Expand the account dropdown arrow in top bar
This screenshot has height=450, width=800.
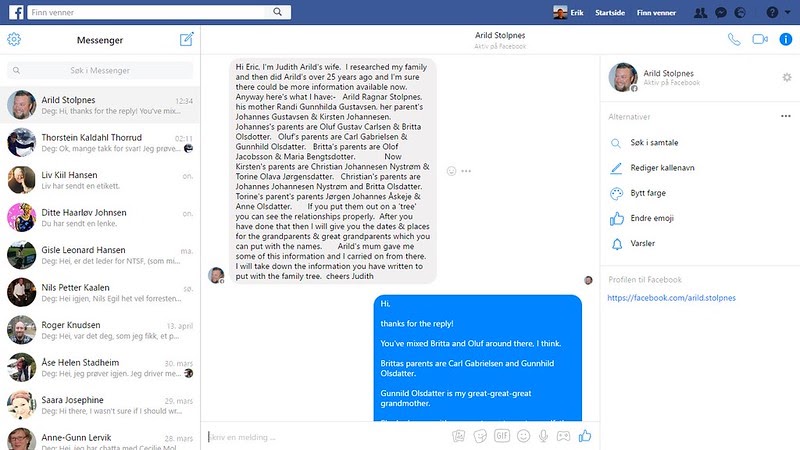[788, 12]
